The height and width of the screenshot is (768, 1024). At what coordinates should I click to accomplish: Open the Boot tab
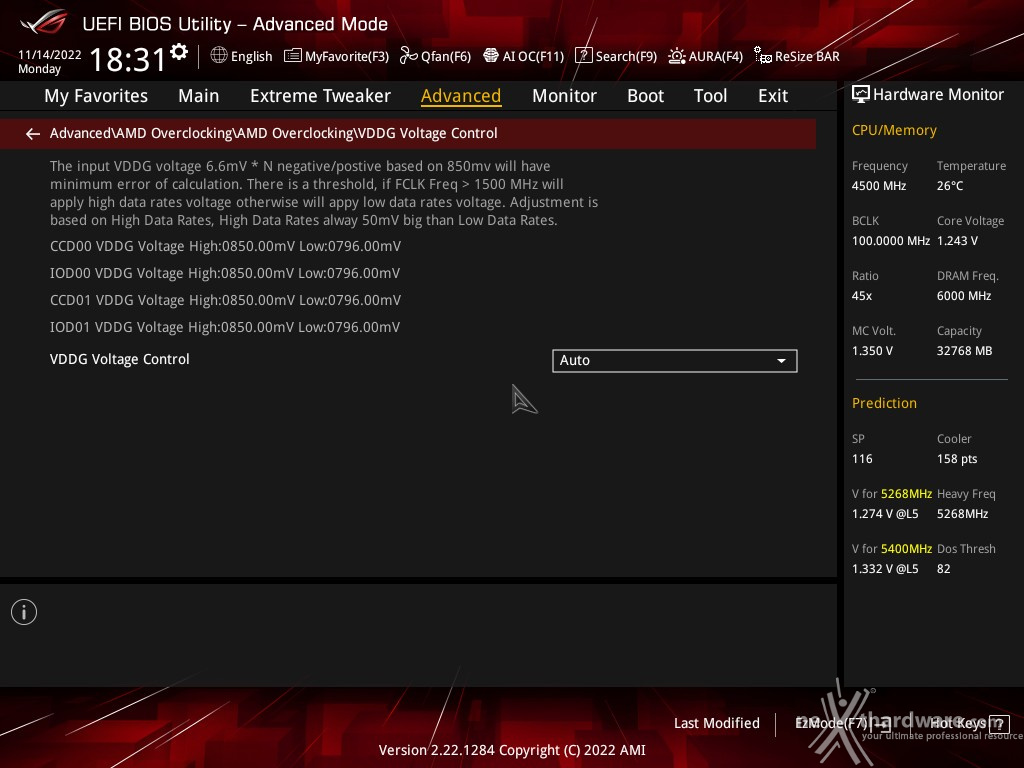tap(645, 96)
